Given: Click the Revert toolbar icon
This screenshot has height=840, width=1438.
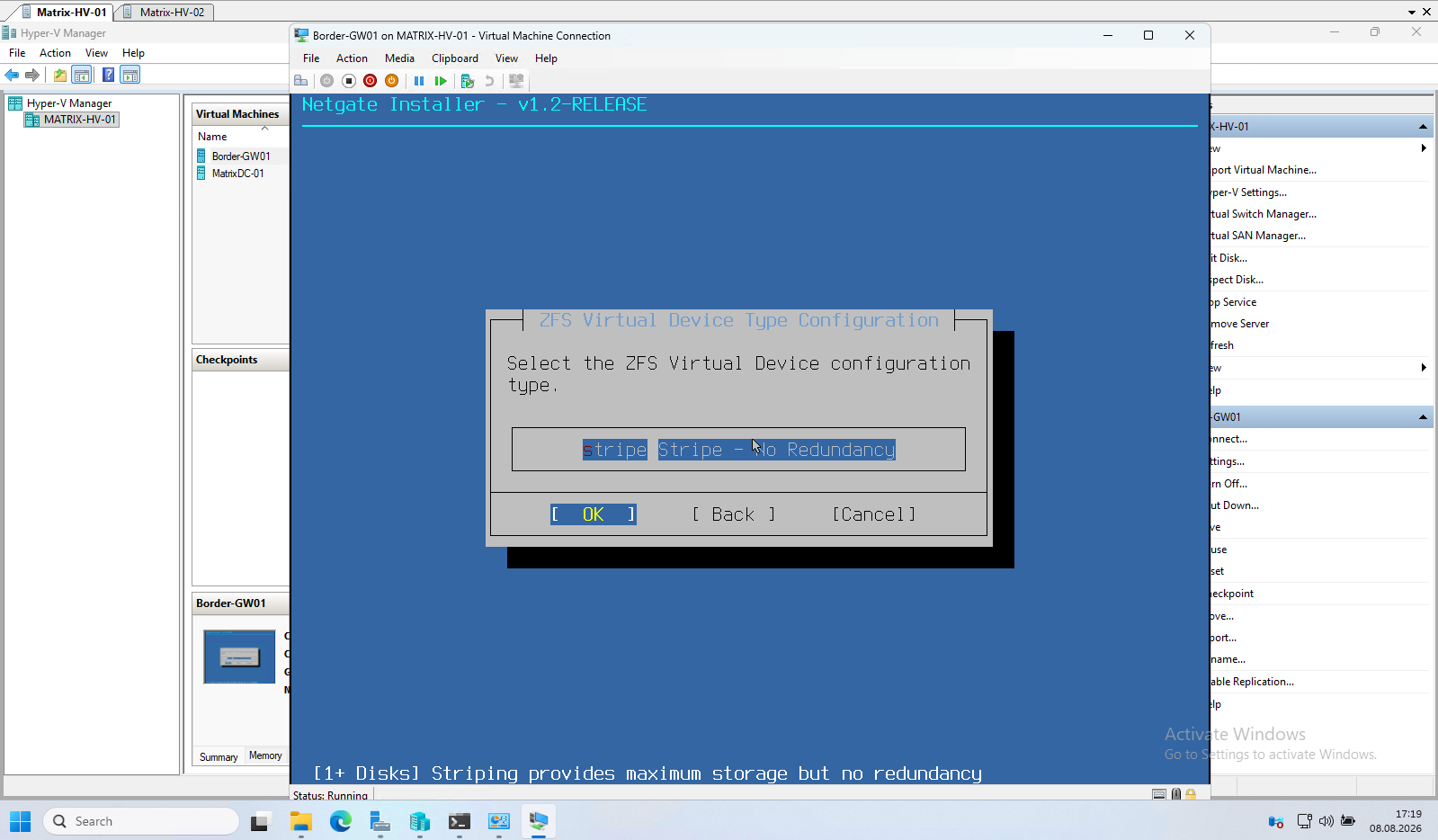Looking at the screenshot, I should [489, 81].
